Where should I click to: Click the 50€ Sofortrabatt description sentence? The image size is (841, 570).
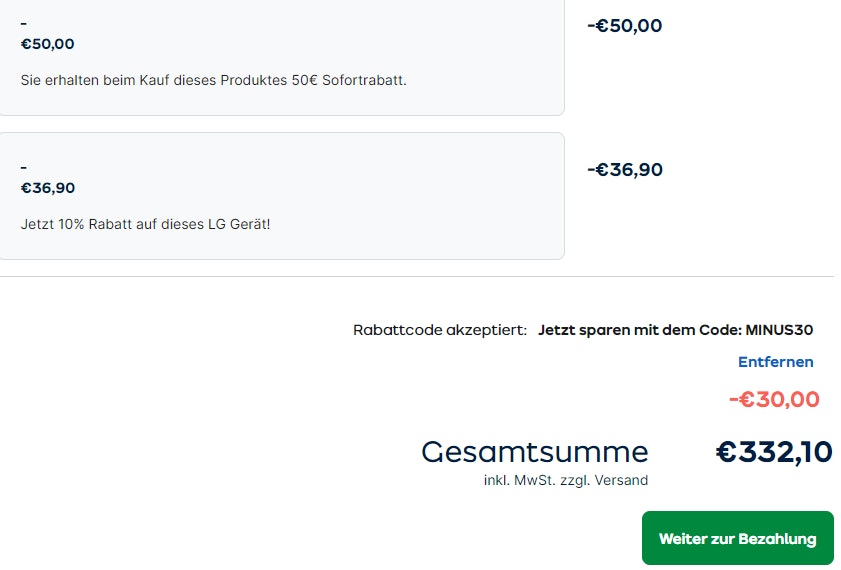click(213, 80)
